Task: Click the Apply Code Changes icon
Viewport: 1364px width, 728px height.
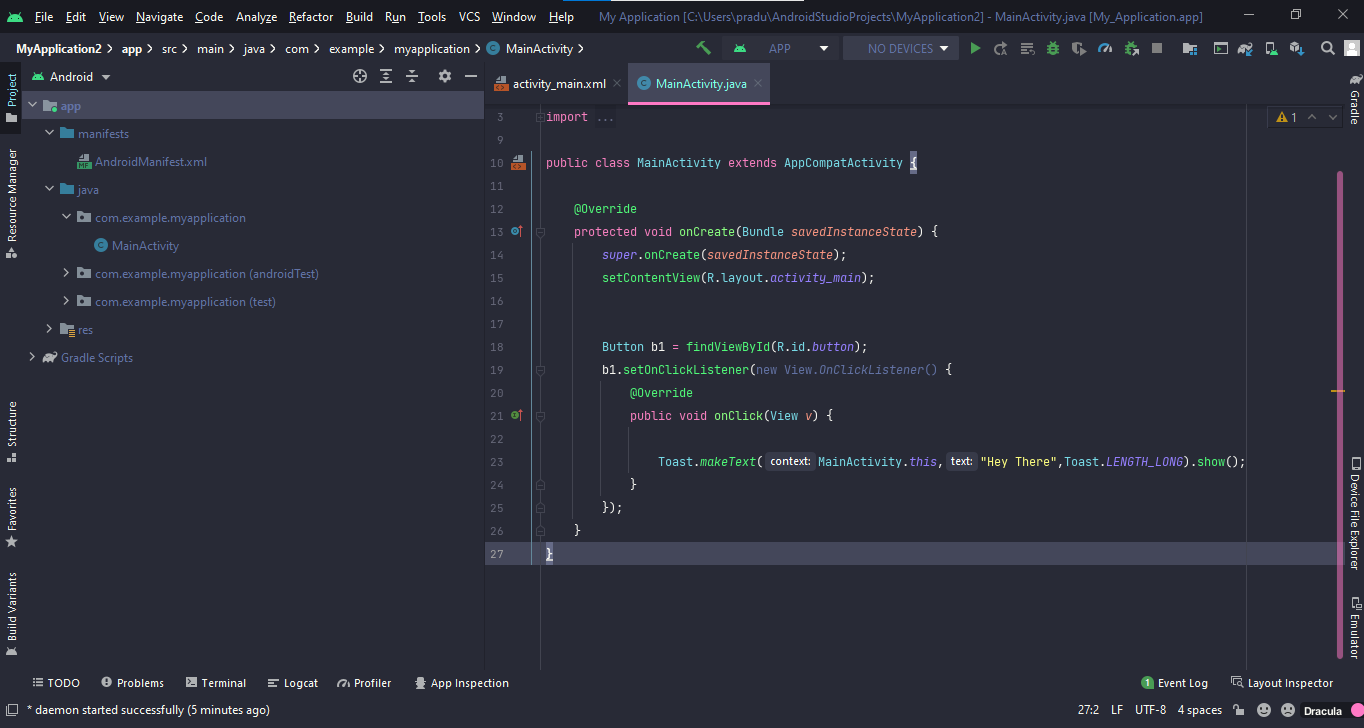Action: coord(1027,48)
